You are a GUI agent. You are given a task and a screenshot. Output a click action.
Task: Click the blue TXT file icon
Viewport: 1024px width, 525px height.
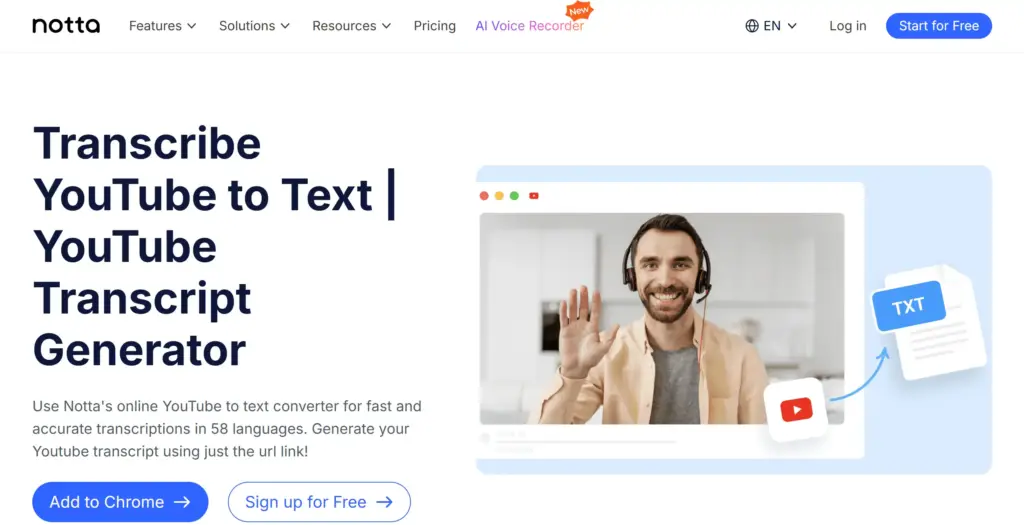pos(909,306)
